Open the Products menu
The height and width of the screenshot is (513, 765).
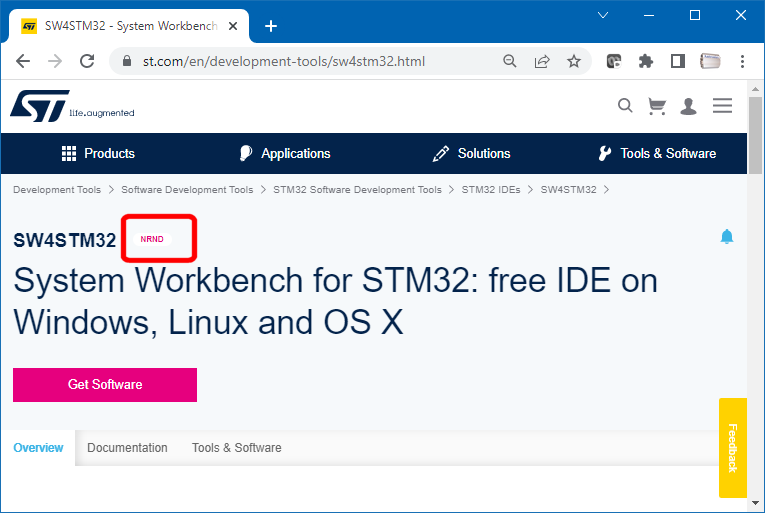click(98, 153)
